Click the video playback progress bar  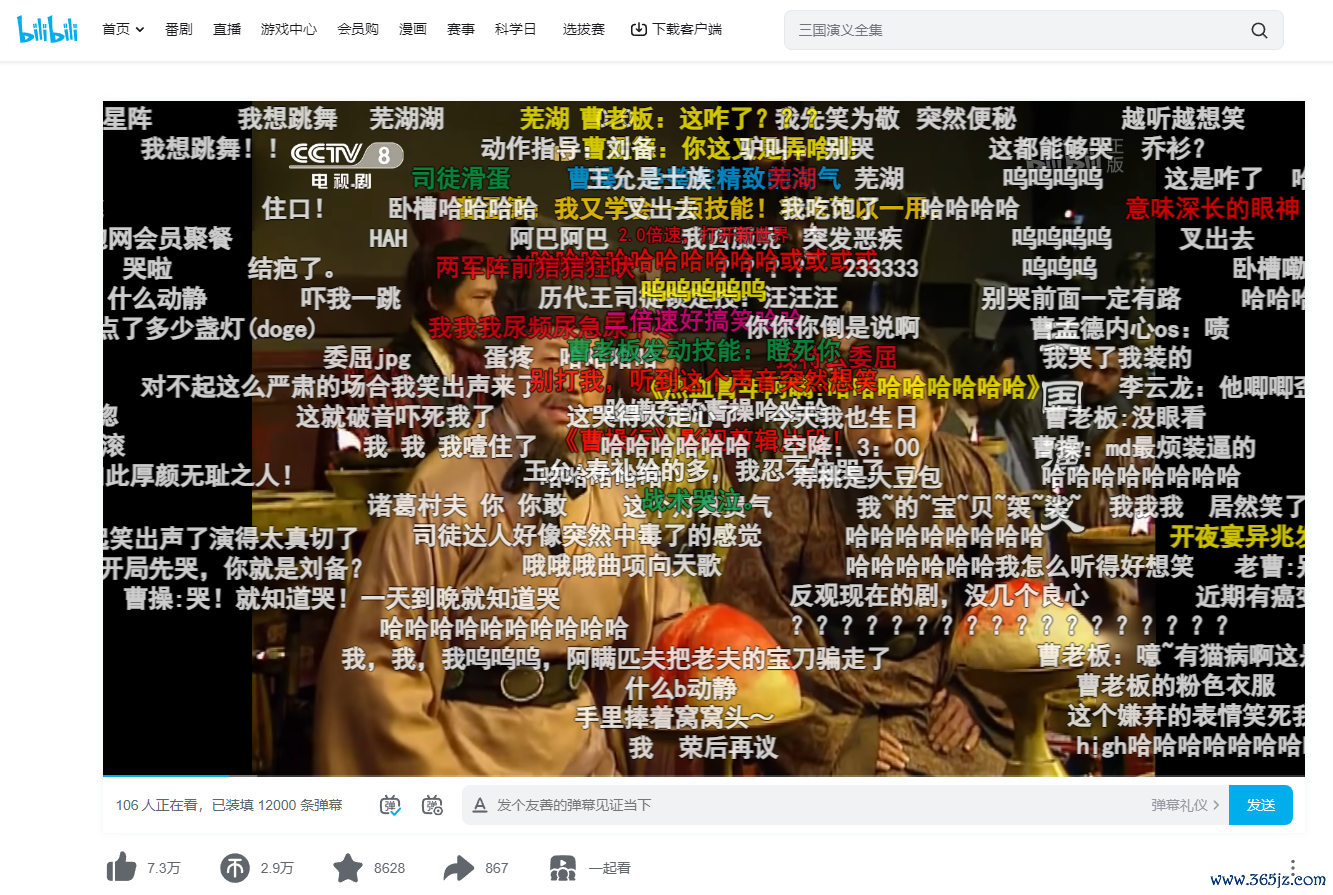point(704,776)
